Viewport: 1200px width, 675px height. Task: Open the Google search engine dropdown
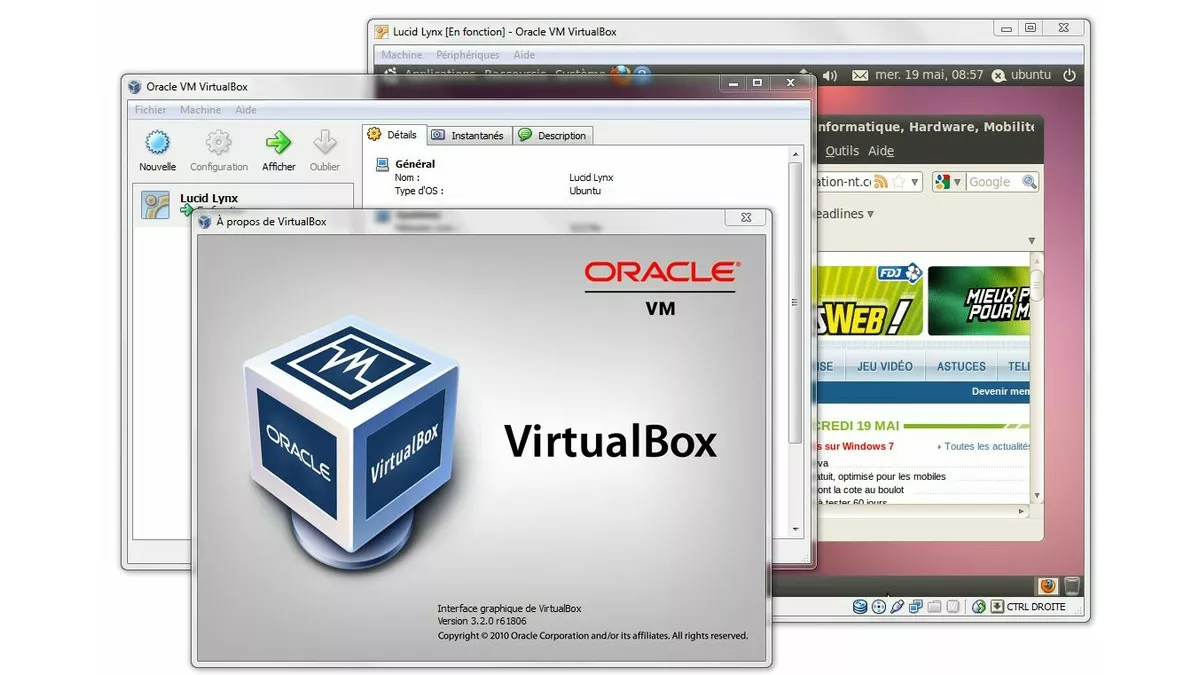[948, 182]
